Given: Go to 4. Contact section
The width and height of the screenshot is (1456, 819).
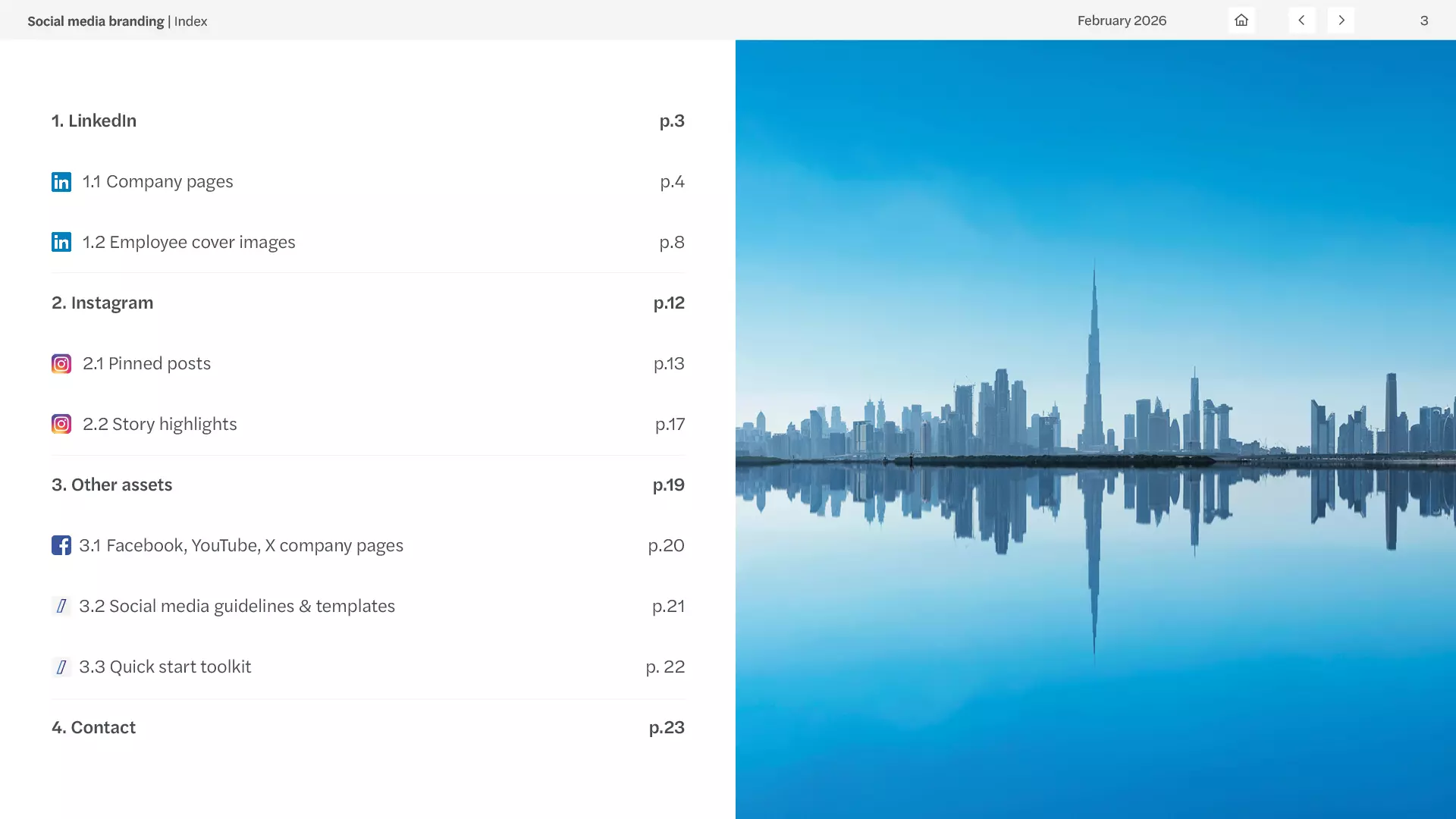Looking at the screenshot, I should point(94,727).
